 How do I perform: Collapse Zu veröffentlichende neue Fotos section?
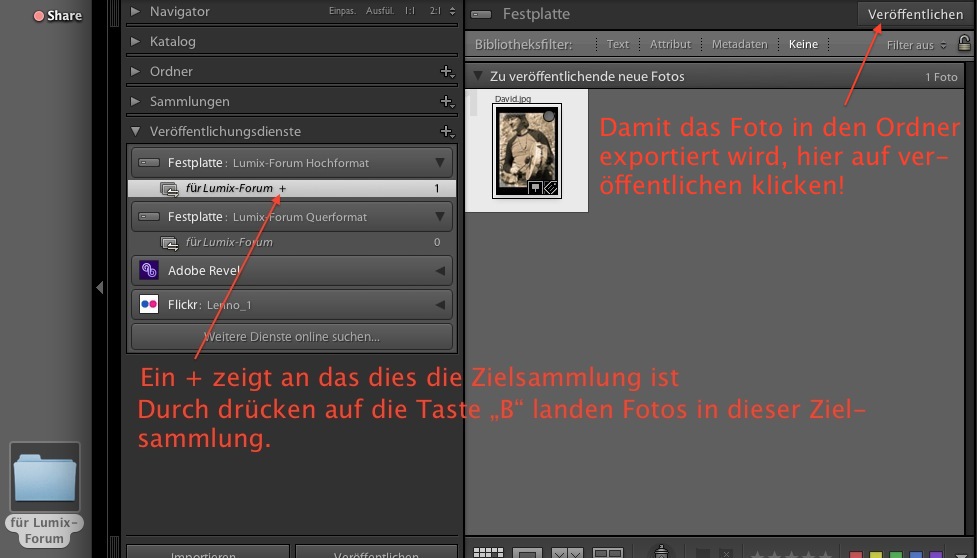click(x=478, y=76)
